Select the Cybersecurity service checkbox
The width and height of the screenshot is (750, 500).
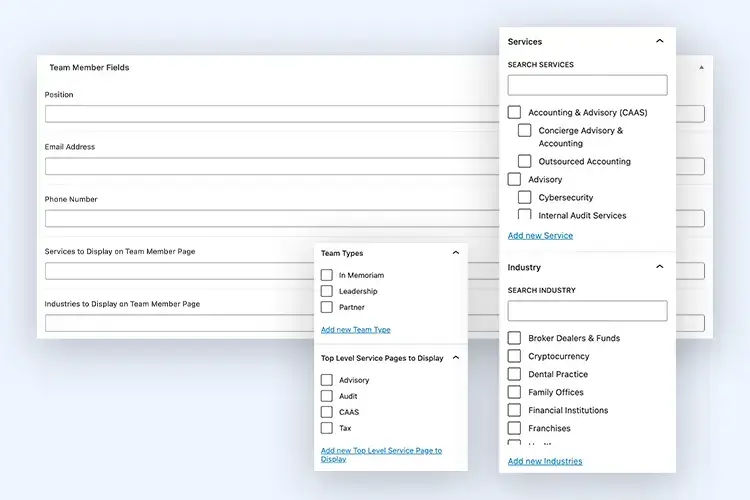[x=524, y=198]
